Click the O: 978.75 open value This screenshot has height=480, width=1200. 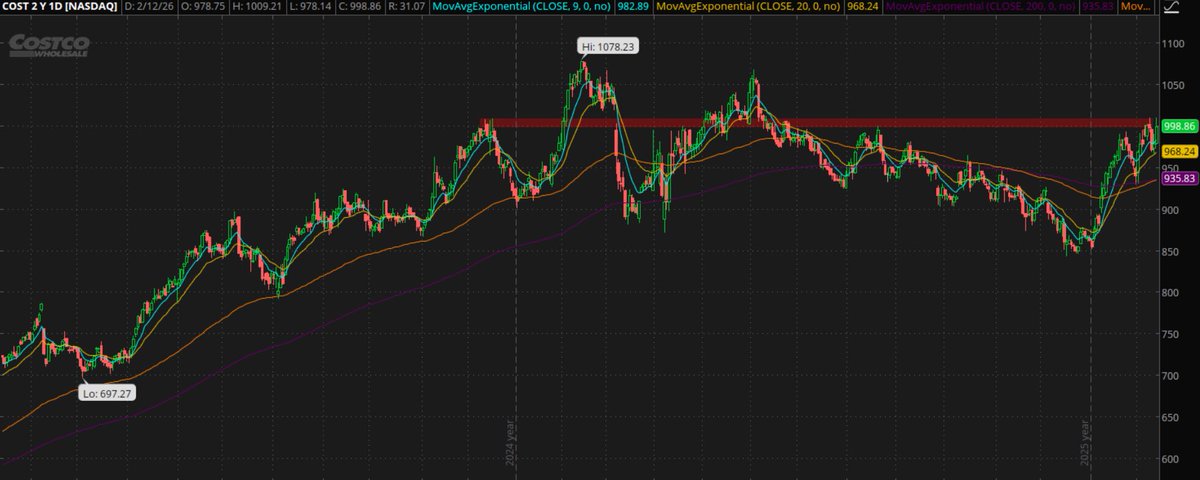202,7
